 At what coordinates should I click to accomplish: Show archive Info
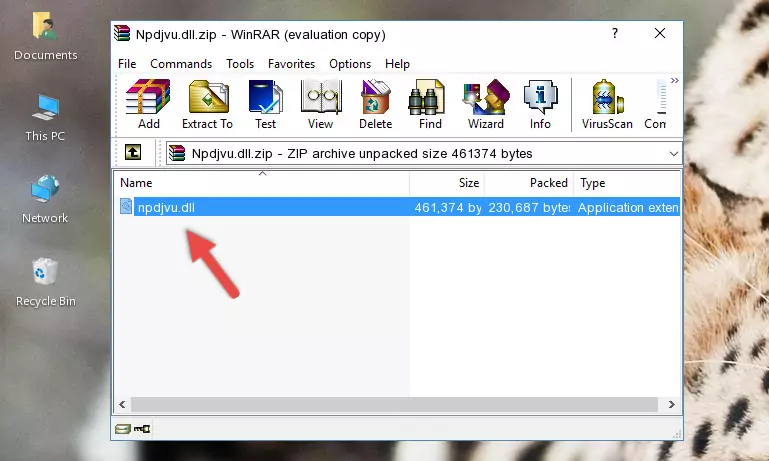pyautogui.click(x=540, y=104)
